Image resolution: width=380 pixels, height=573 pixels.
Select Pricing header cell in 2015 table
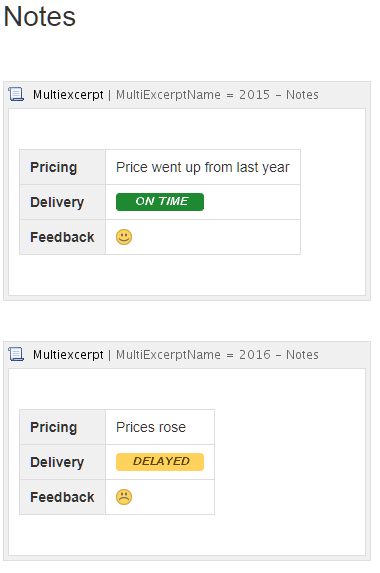click(x=62, y=167)
